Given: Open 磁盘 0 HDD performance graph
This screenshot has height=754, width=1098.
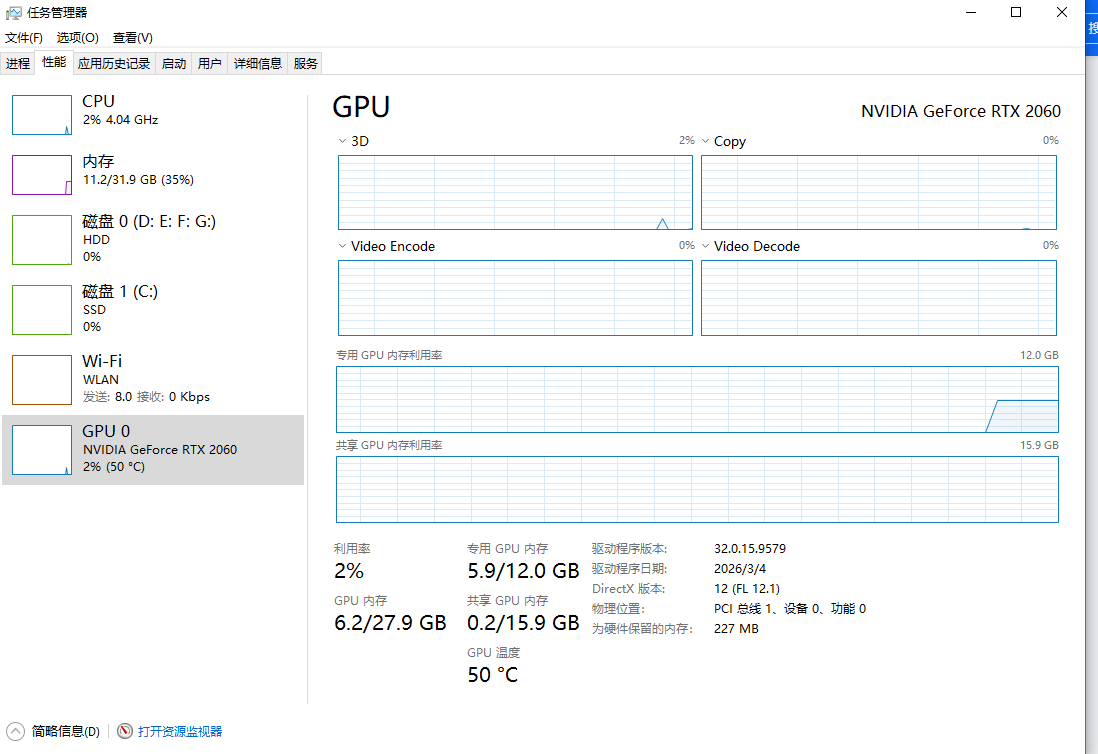Looking at the screenshot, I should pos(42,240).
